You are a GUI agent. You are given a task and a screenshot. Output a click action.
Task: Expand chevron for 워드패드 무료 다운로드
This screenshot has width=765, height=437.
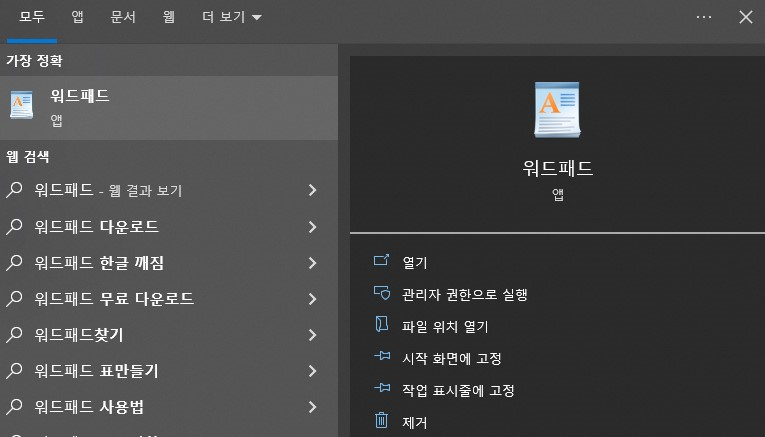click(313, 299)
